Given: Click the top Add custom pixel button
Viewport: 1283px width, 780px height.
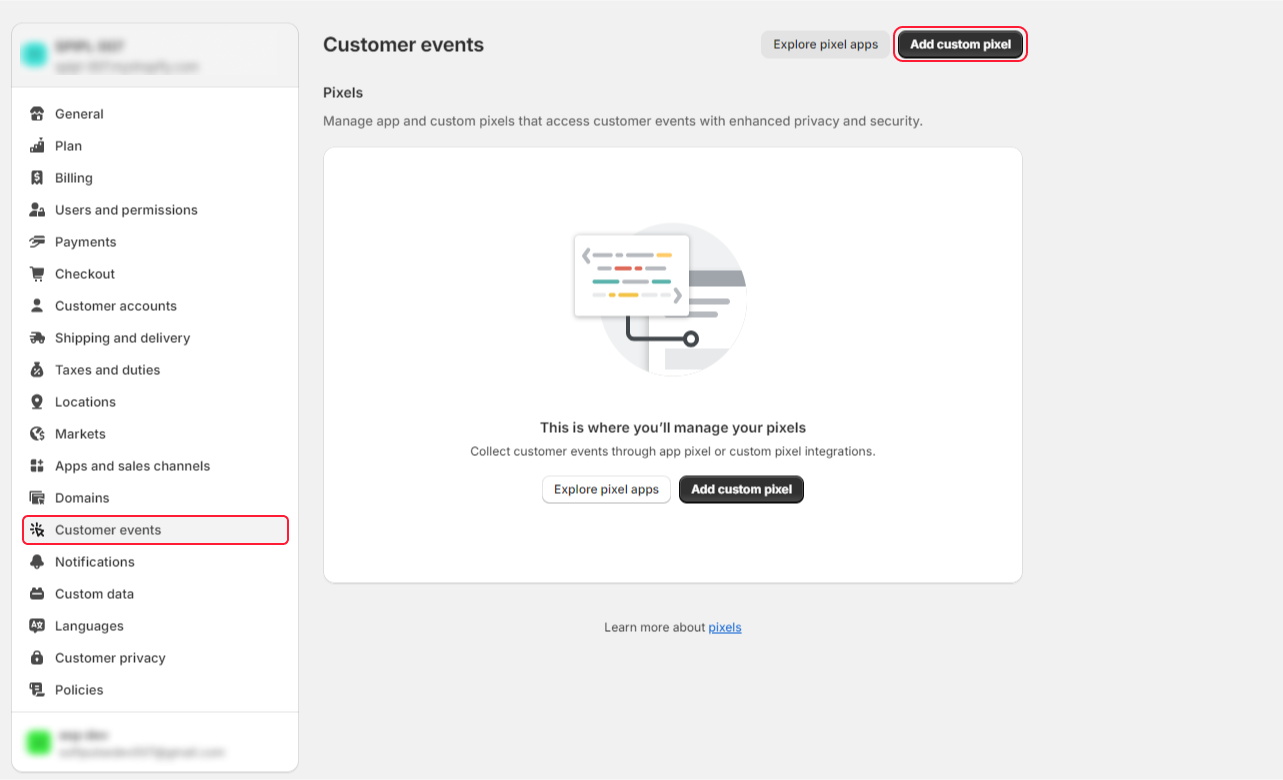Looking at the screenshot, I should (x=959, y=44).
